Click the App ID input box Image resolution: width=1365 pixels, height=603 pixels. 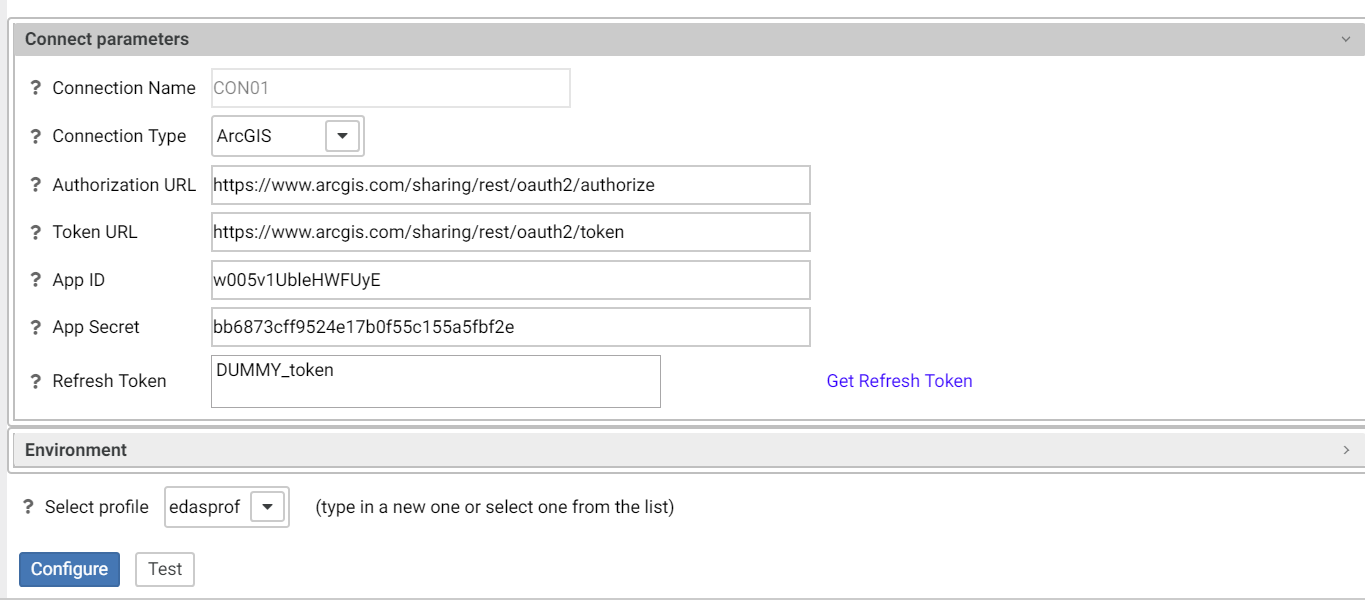[510, 280]
